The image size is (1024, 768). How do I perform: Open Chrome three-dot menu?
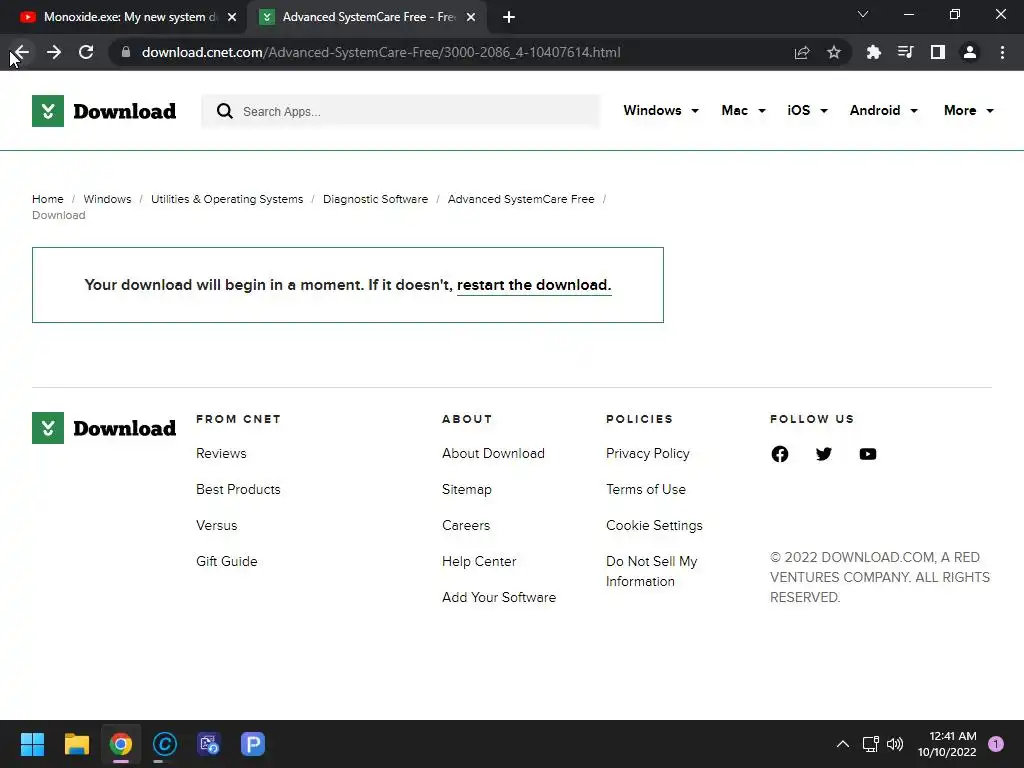click(x=1002, y=52)
